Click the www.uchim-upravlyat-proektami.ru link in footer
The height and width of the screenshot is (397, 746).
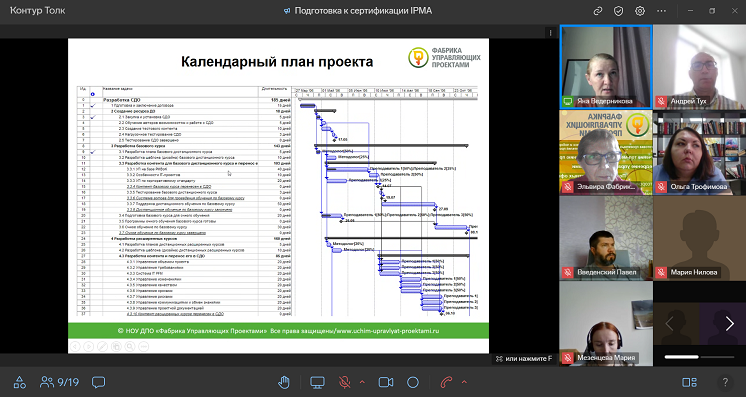coord(387,330)
